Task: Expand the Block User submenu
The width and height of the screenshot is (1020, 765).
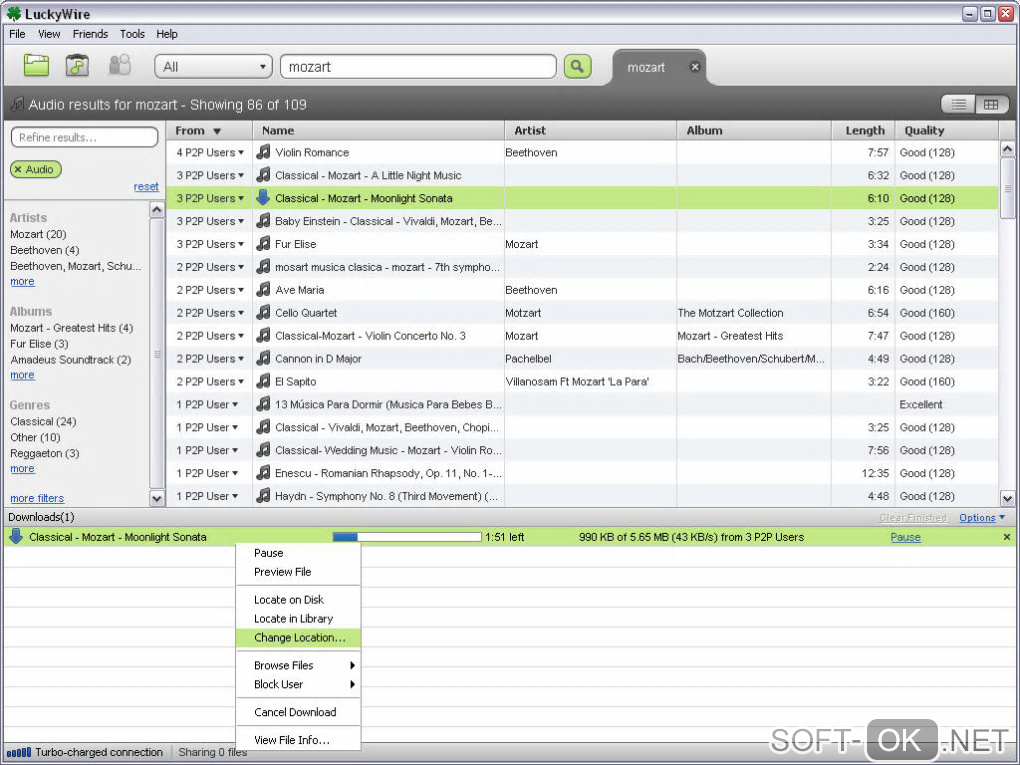Action: 299,684
